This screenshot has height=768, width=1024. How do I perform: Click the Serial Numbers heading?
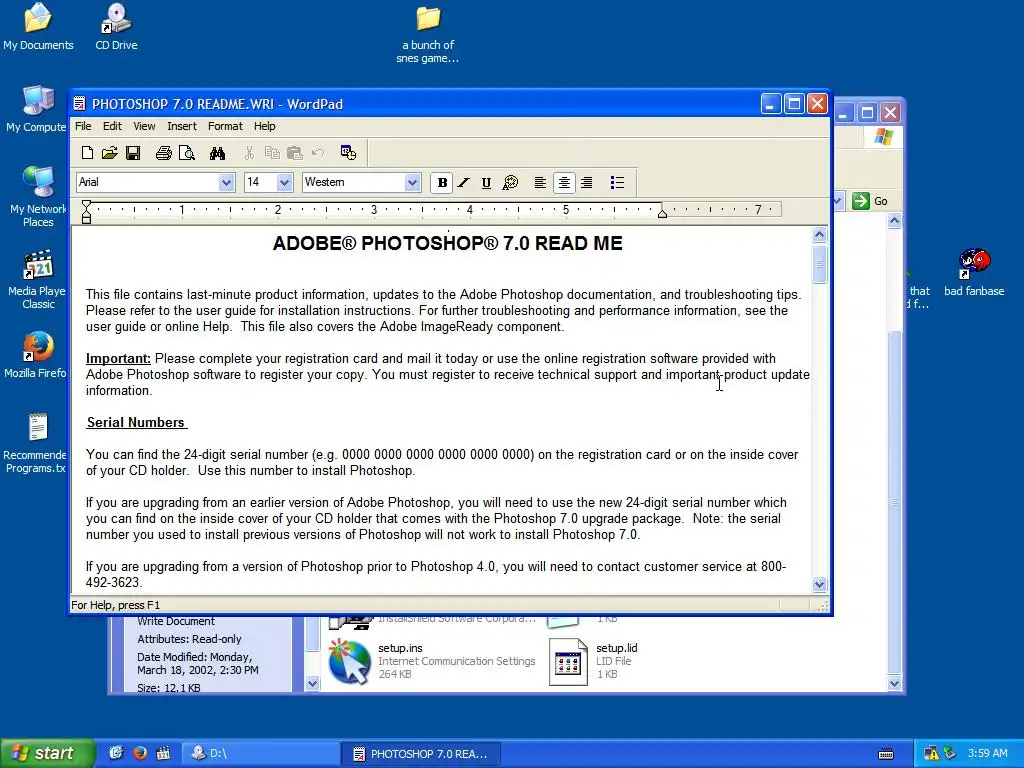pos(136,423)
